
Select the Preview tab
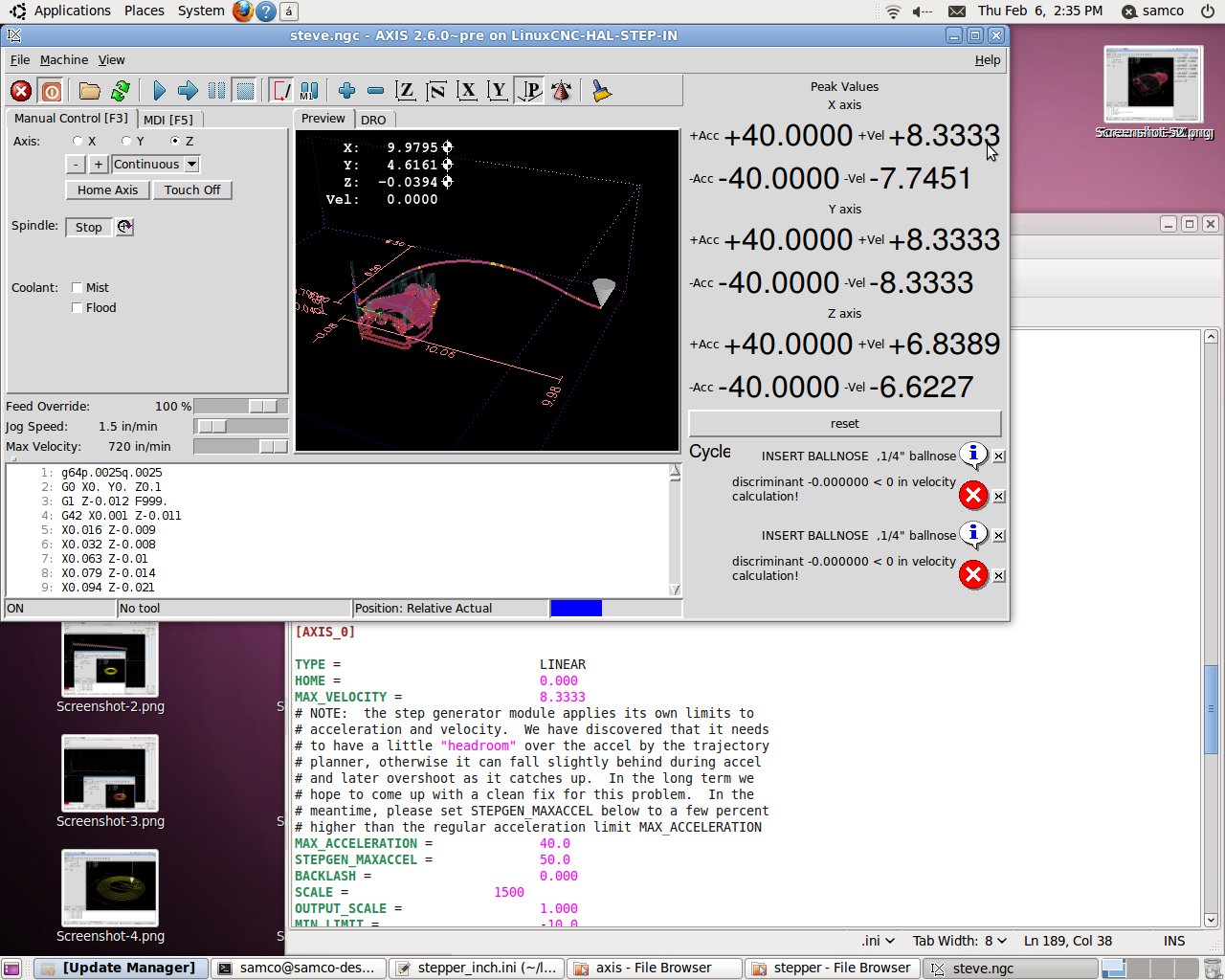[323, 119]
